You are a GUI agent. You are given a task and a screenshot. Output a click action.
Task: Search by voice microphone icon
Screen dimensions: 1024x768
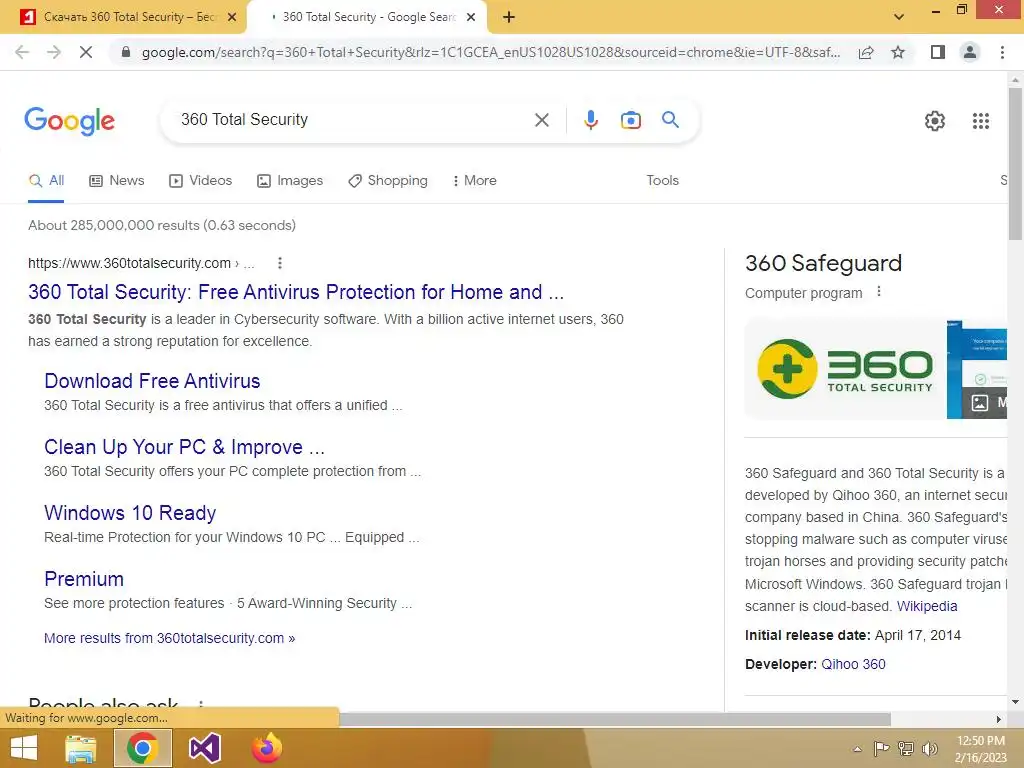pyautogui.click(x=590, y=120)
